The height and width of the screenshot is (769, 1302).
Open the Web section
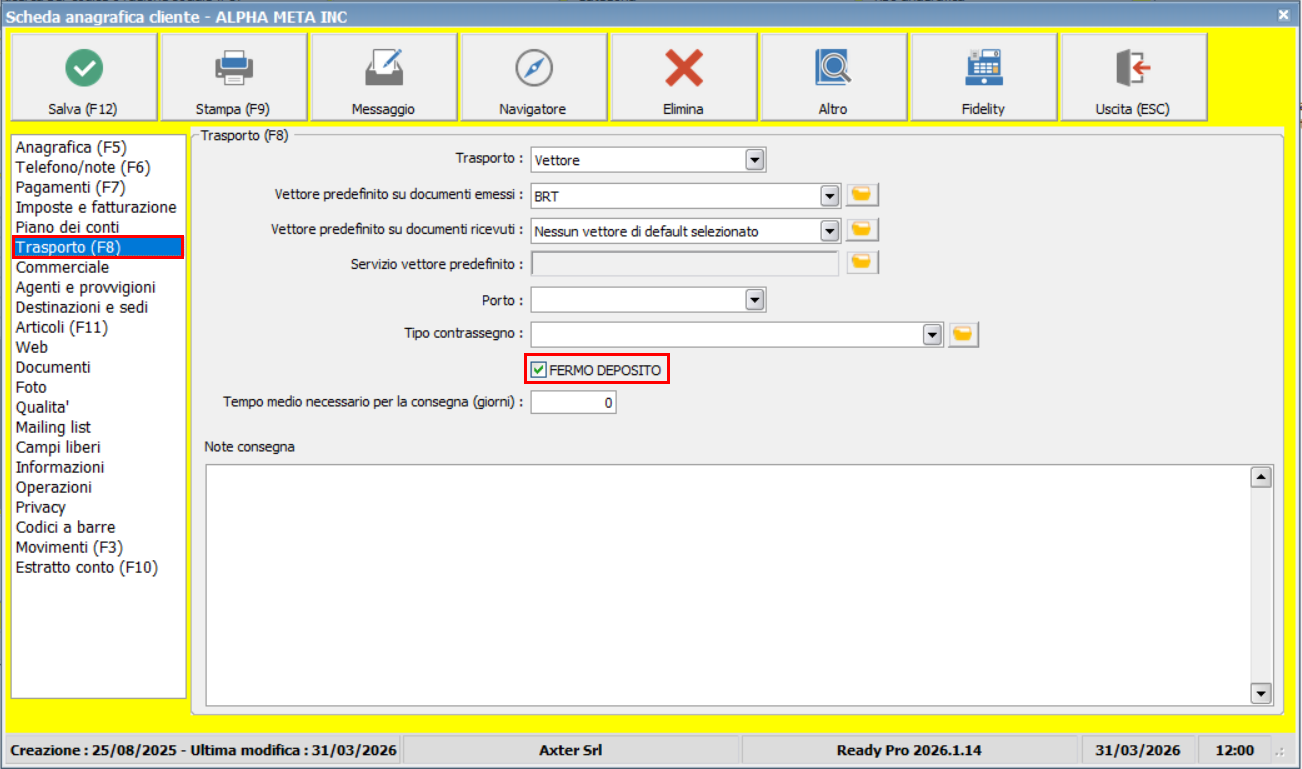pos(98,347)
